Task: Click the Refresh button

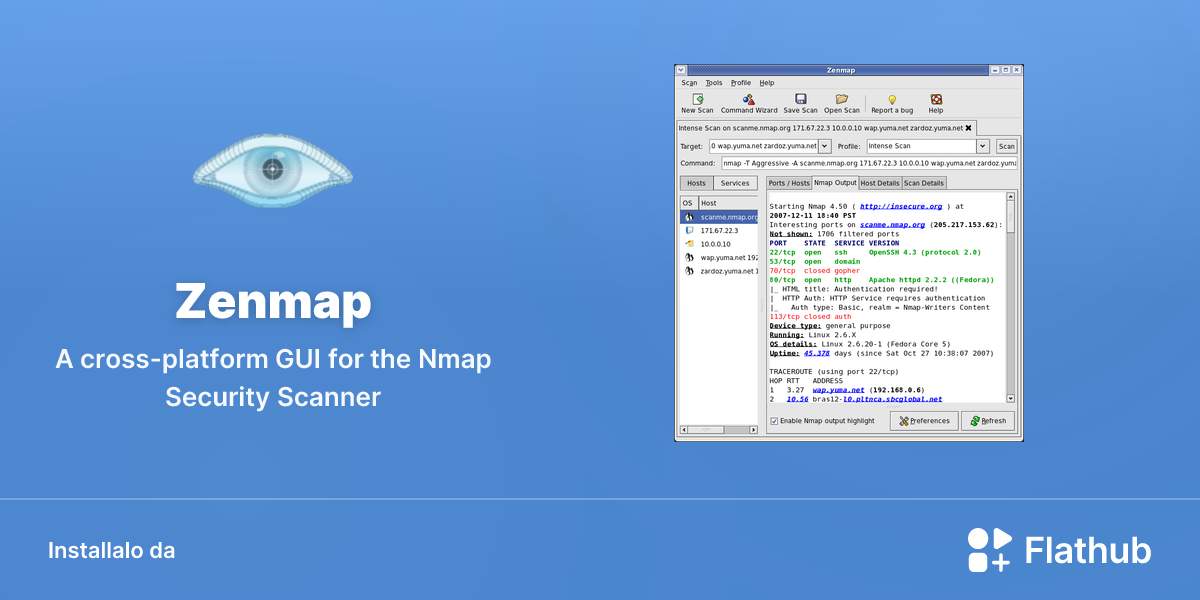Action: 988,421
